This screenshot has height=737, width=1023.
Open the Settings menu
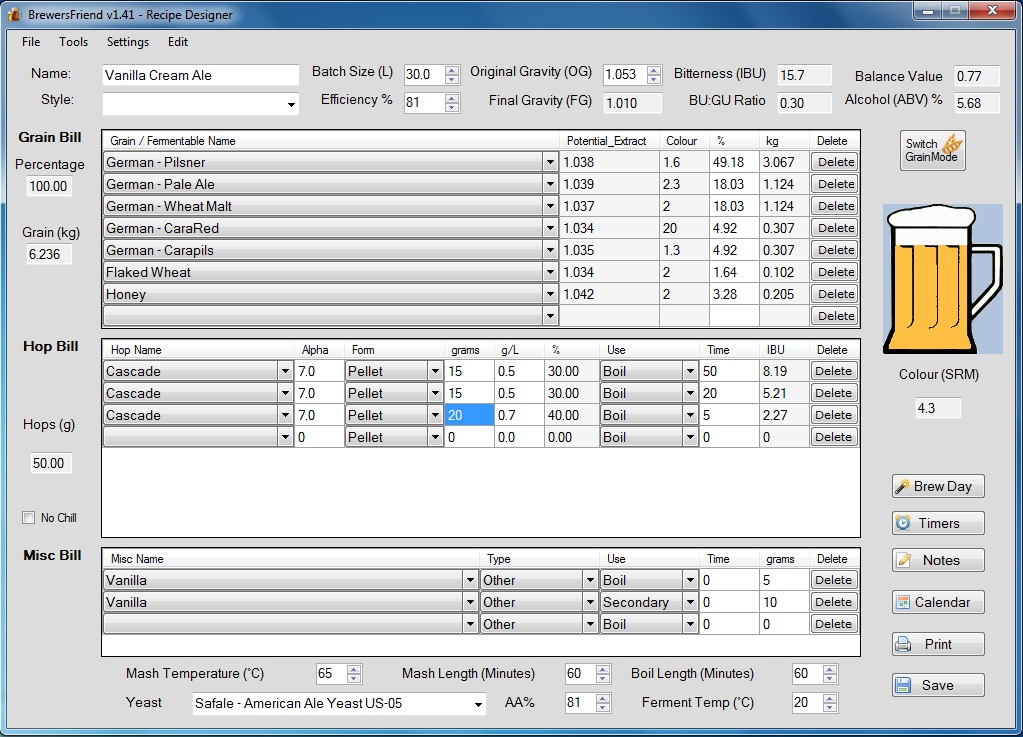point(128,42)
